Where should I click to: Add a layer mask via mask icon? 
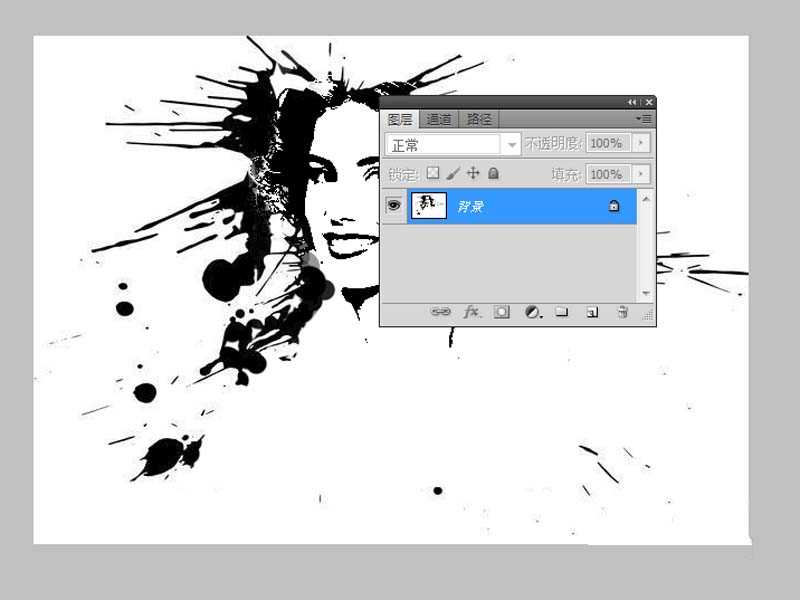[x=502, y=312]
